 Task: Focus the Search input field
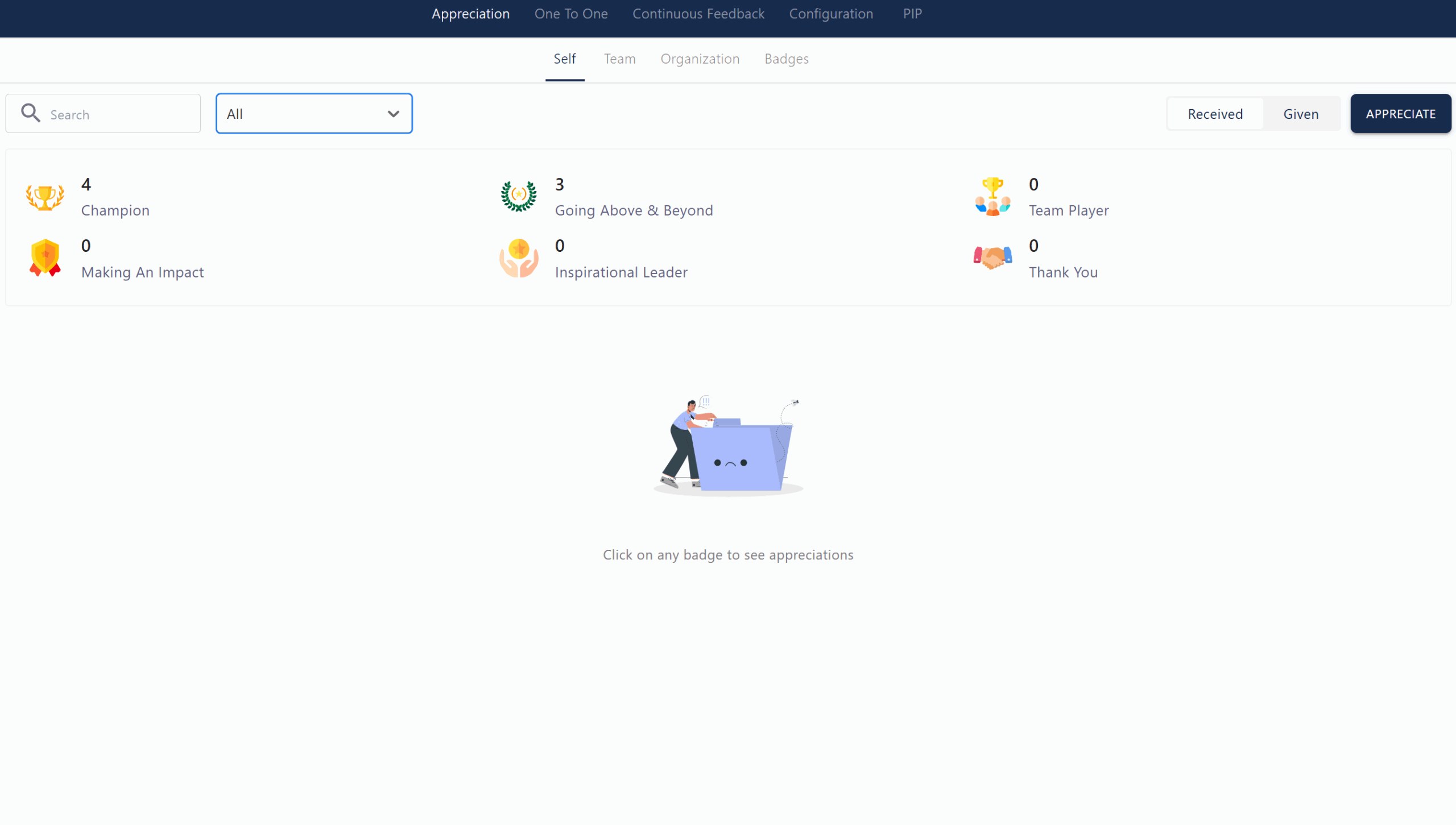point(103,114)
